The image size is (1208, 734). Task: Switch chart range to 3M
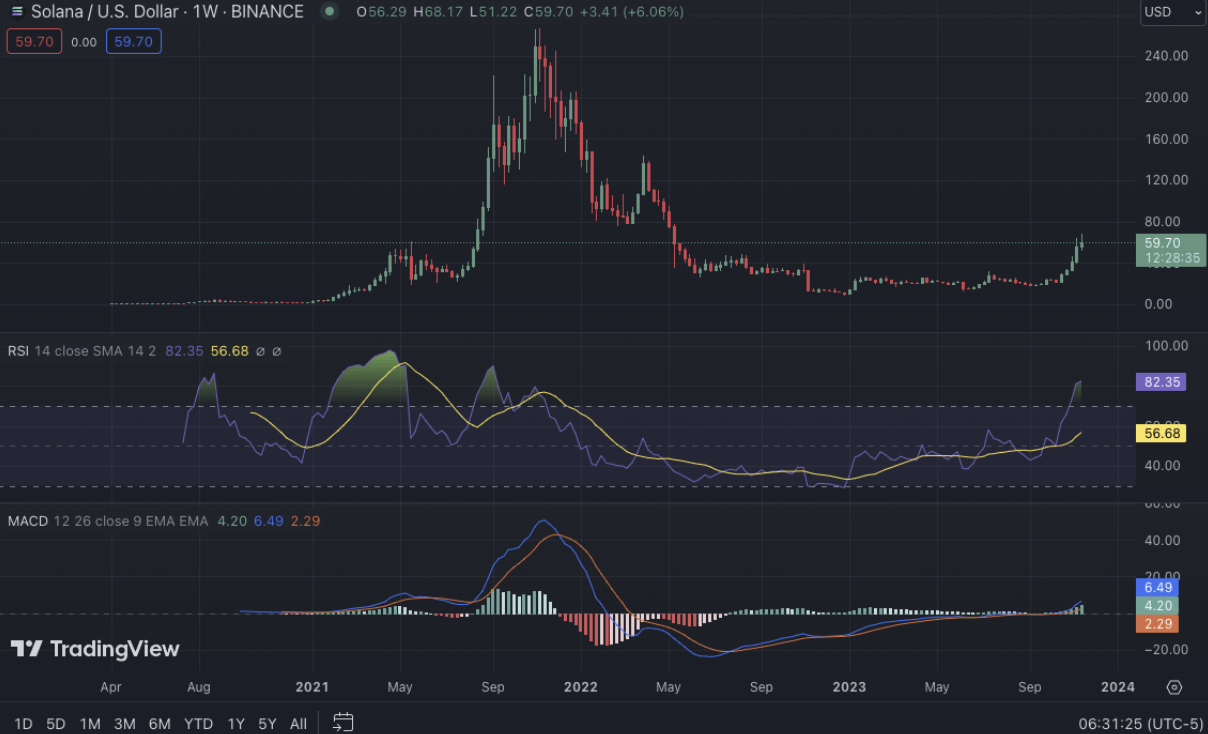point(125,723)
